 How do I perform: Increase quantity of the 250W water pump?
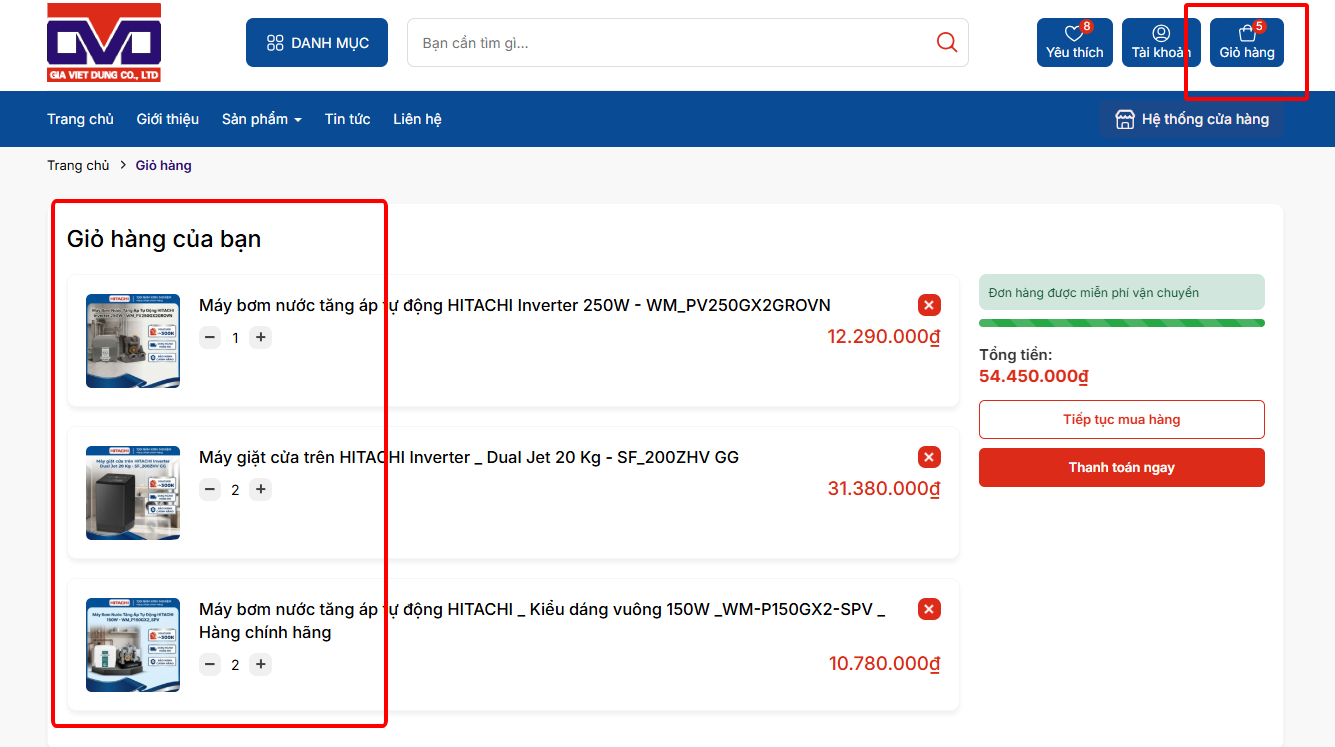pyautogui.click(x=260, y=337)
